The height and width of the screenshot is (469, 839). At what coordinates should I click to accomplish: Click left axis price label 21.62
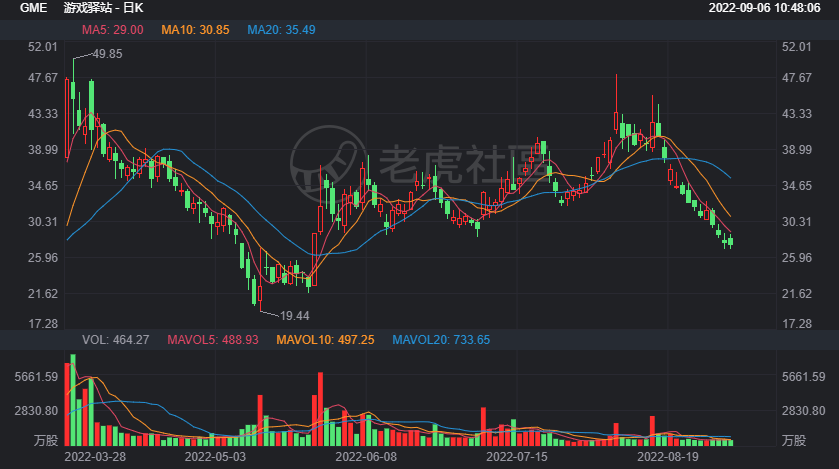[x=43, y=294]
